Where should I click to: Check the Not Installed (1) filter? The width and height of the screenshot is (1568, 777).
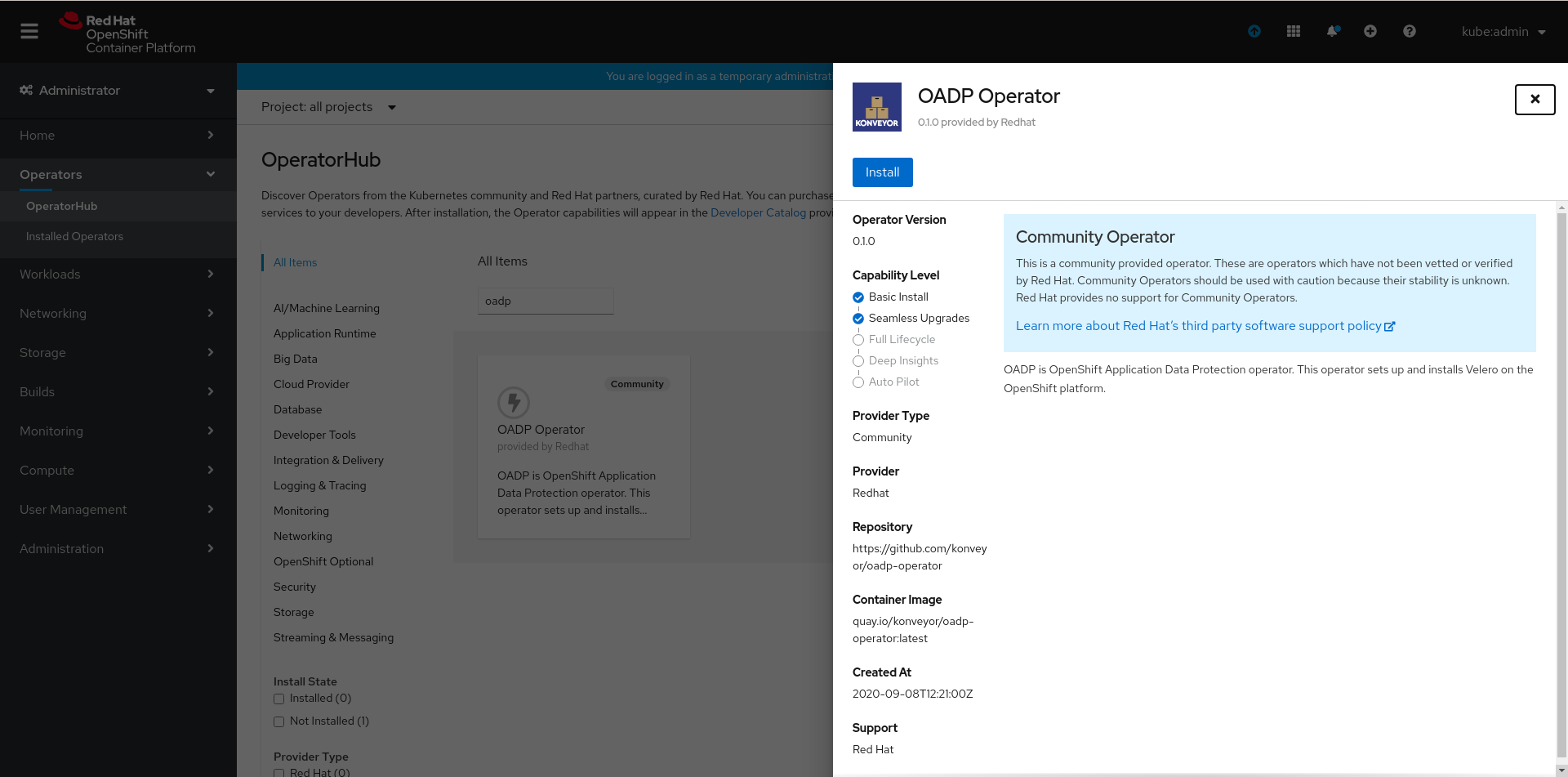pyautogui.click(x=278, y=722)
